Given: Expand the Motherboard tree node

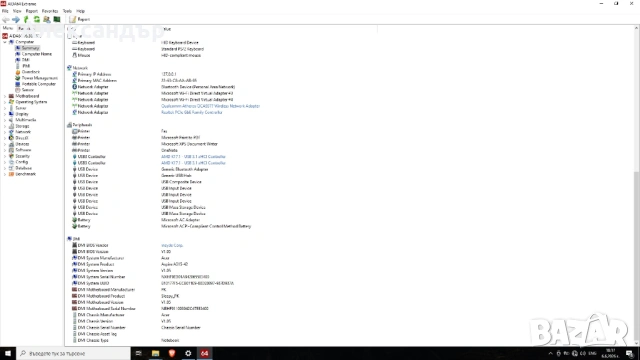Looking at the screenshot, I should pyautogui.click(x=5, y=96).
